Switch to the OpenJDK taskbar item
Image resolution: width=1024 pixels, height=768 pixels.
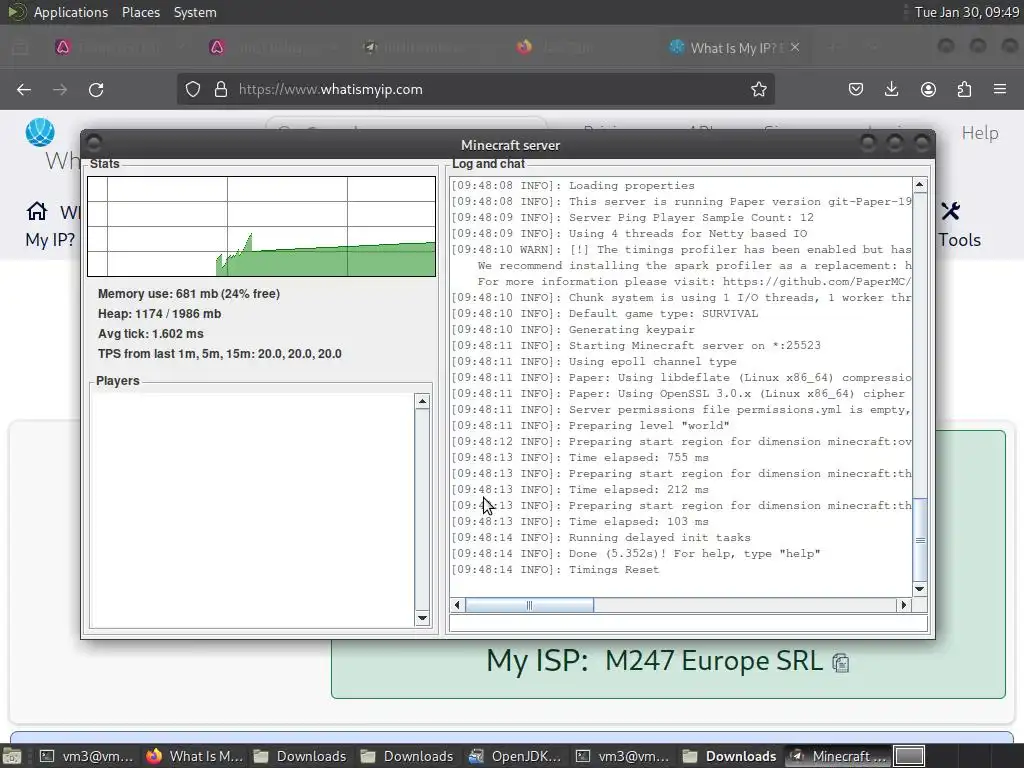pos(515,756)
